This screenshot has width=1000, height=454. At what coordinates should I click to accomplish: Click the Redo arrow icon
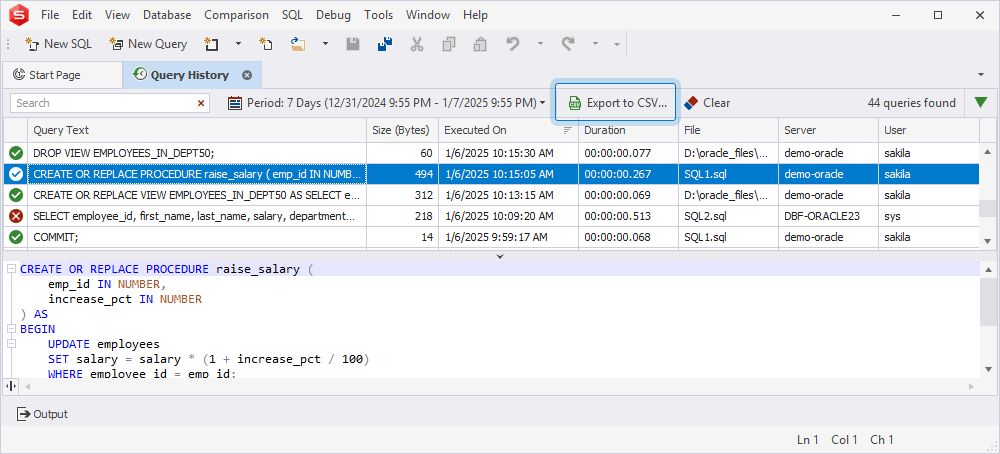pyautogui.click(x=568, y=44)
